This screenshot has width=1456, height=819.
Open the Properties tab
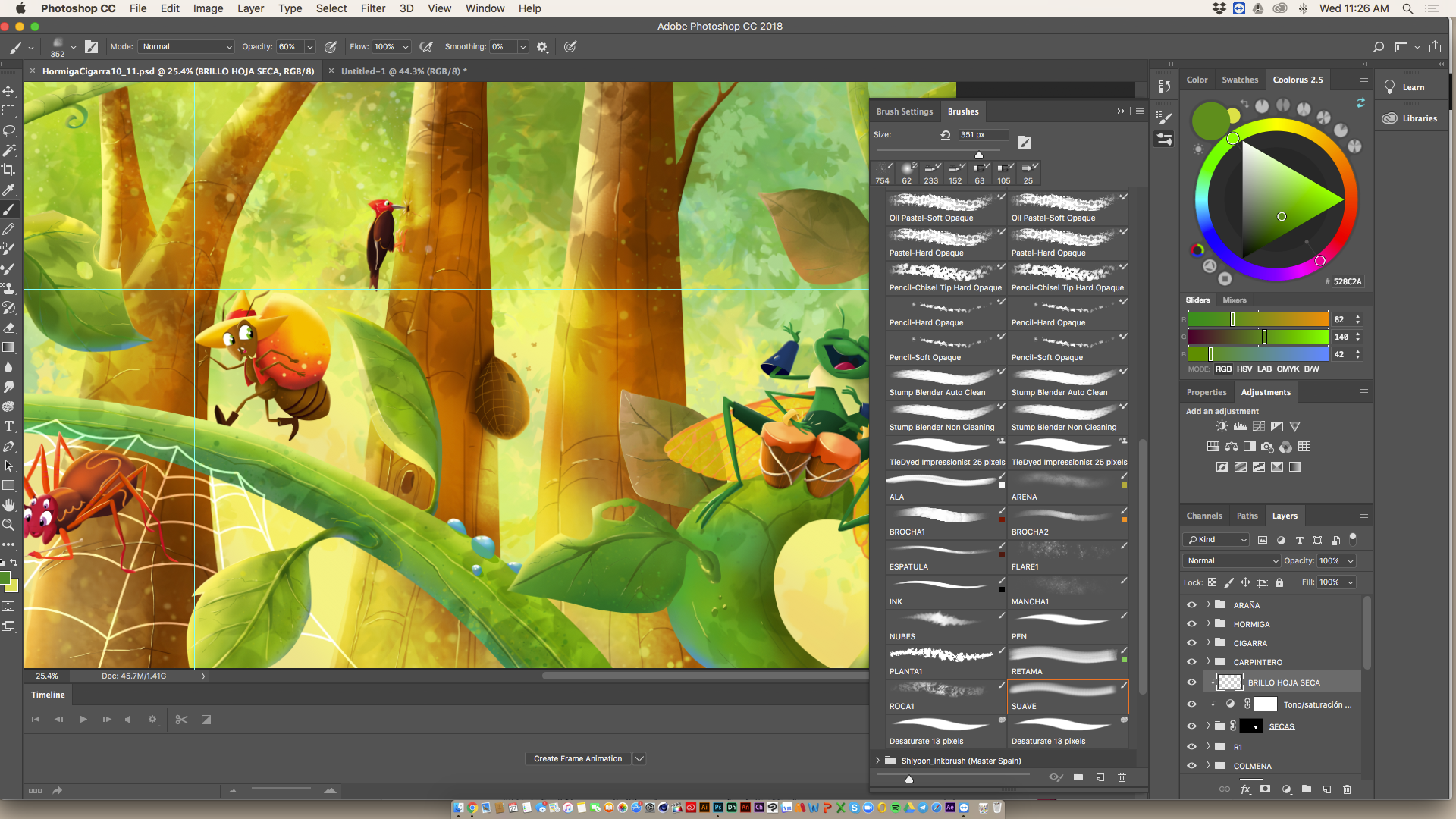click(x=1206, y=392)
